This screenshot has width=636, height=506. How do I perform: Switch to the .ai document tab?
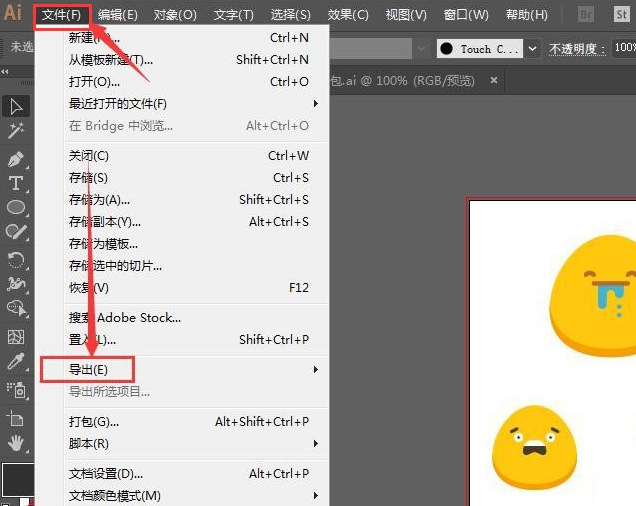[x=402, y=81]
